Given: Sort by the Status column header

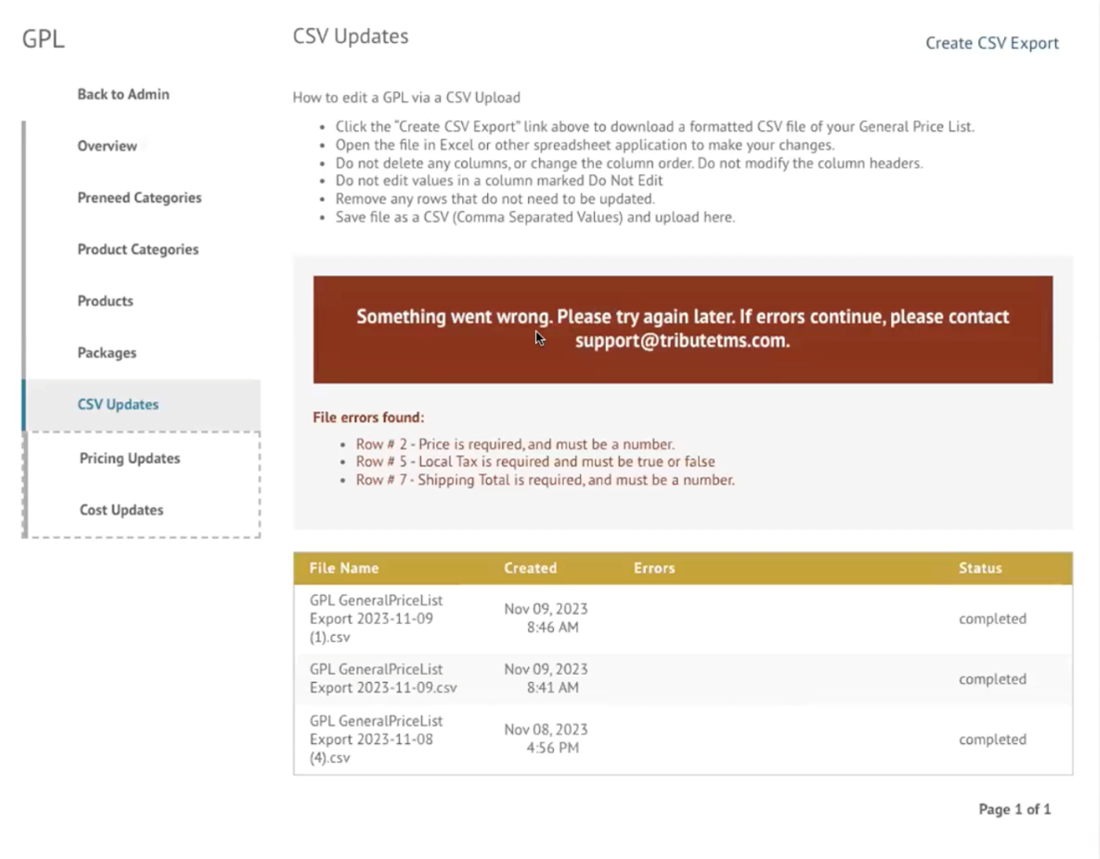Looking at the screenshot, I should coord(980,567).
